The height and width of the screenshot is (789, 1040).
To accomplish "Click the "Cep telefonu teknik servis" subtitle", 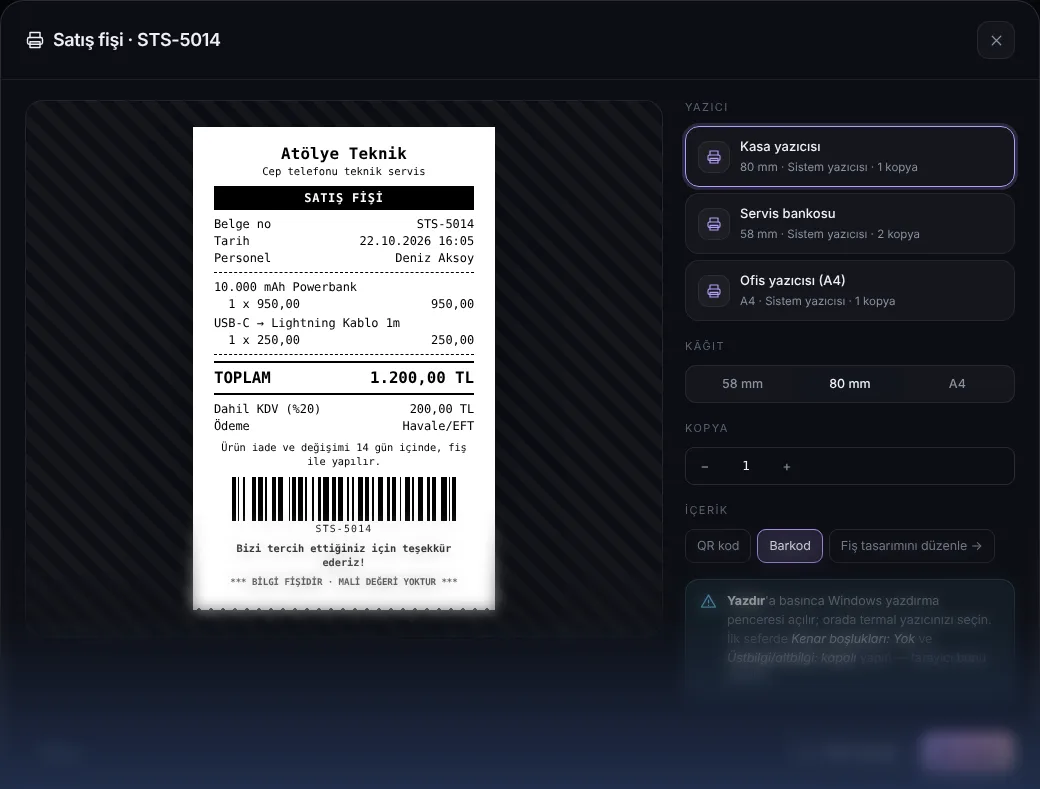I will (344, 172).
